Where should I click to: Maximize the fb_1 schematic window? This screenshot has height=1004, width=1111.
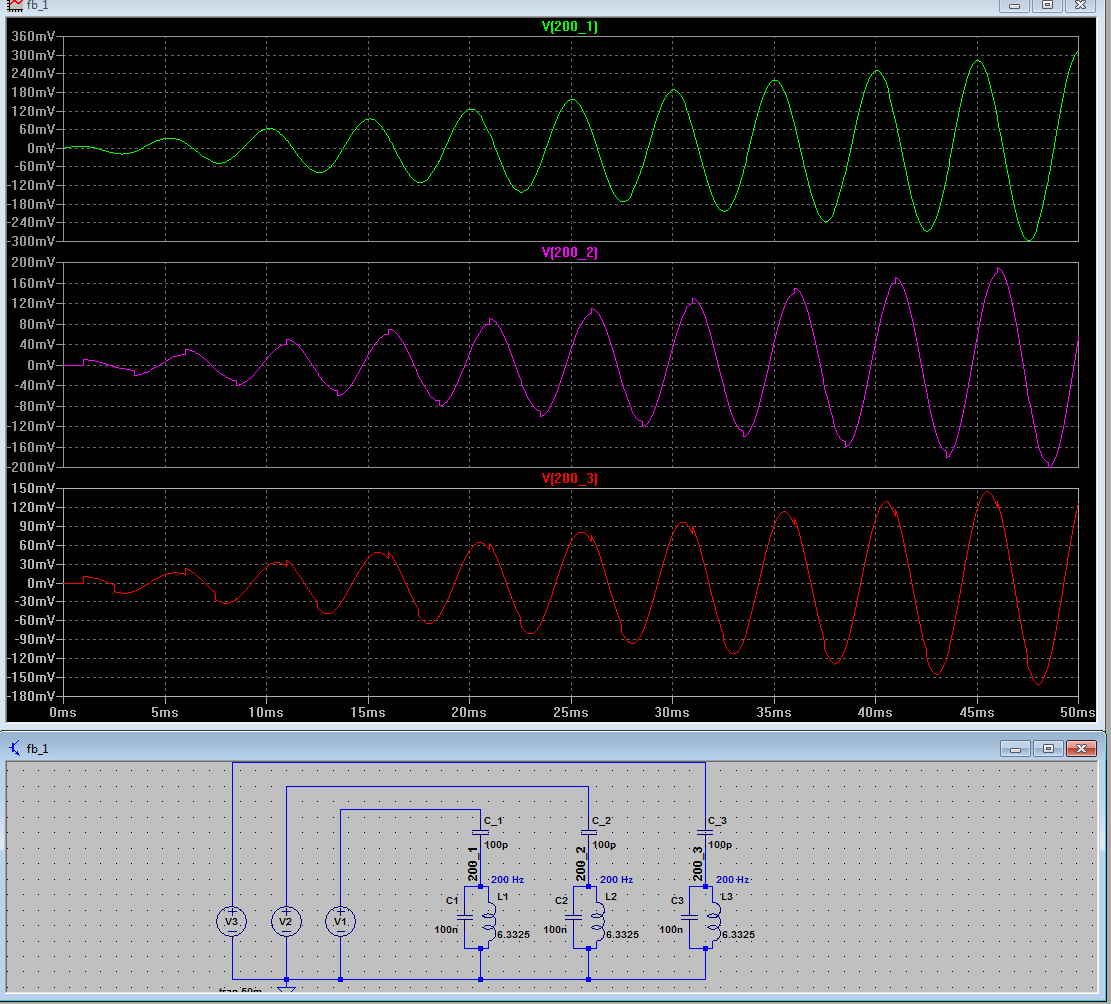[x=1048, y=748]
